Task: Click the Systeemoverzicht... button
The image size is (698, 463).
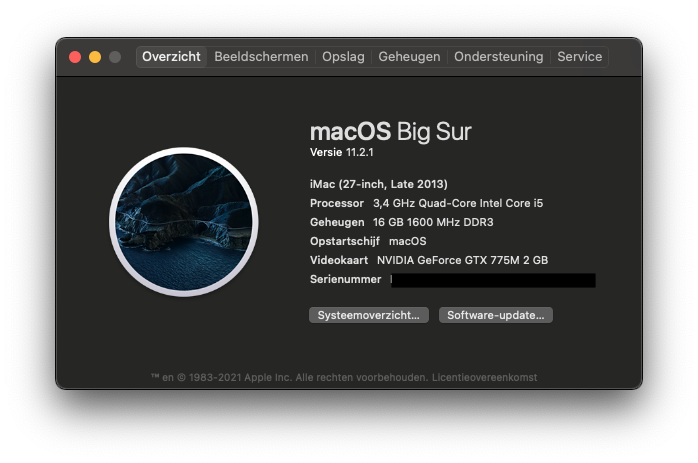Action: coord(369,315)
